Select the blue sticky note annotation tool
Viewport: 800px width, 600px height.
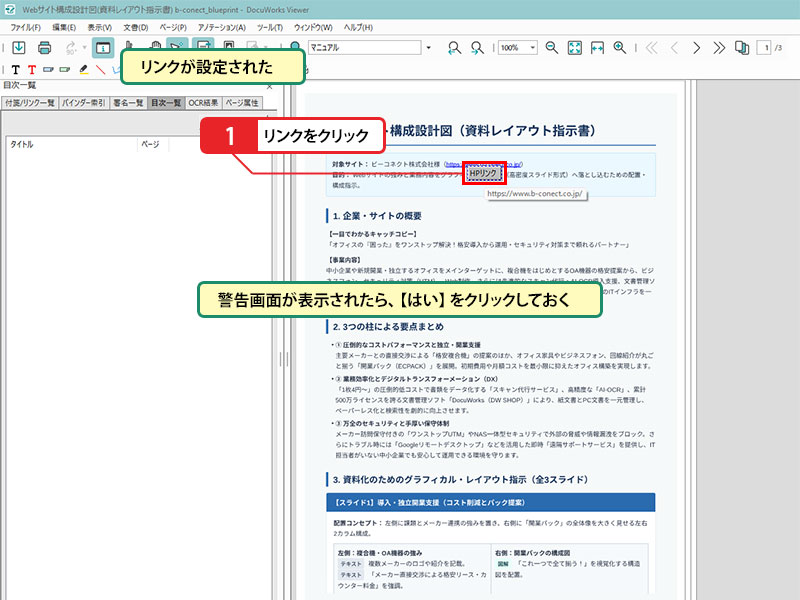tap(48, 69)
